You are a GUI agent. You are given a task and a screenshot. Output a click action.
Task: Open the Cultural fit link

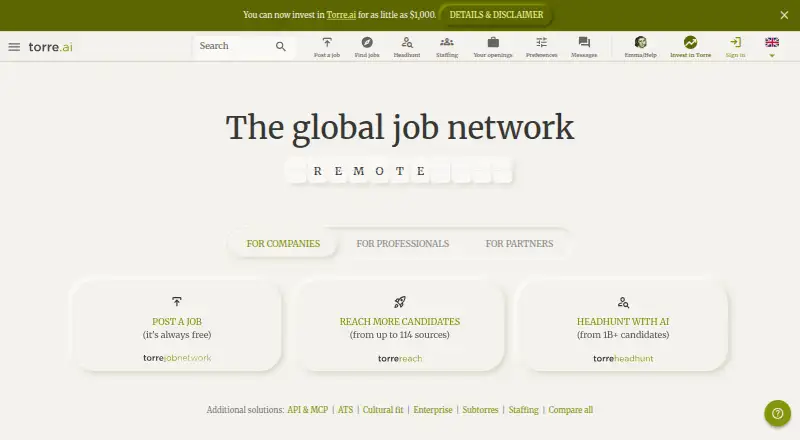pos(383,410)
